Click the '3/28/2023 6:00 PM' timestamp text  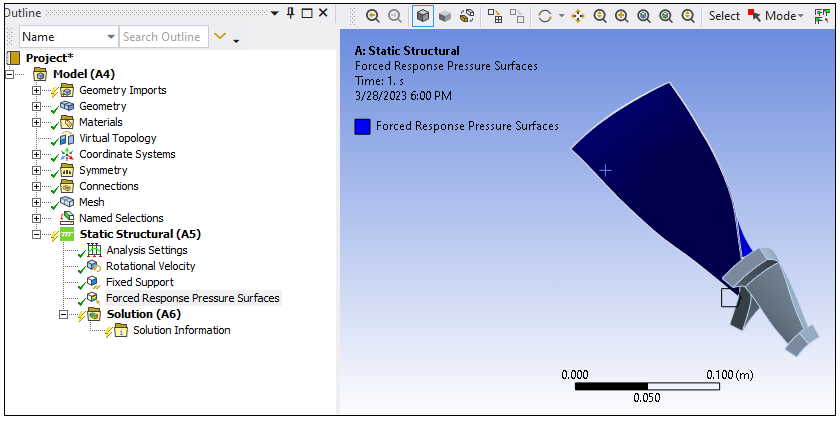(x=403, y=96)
